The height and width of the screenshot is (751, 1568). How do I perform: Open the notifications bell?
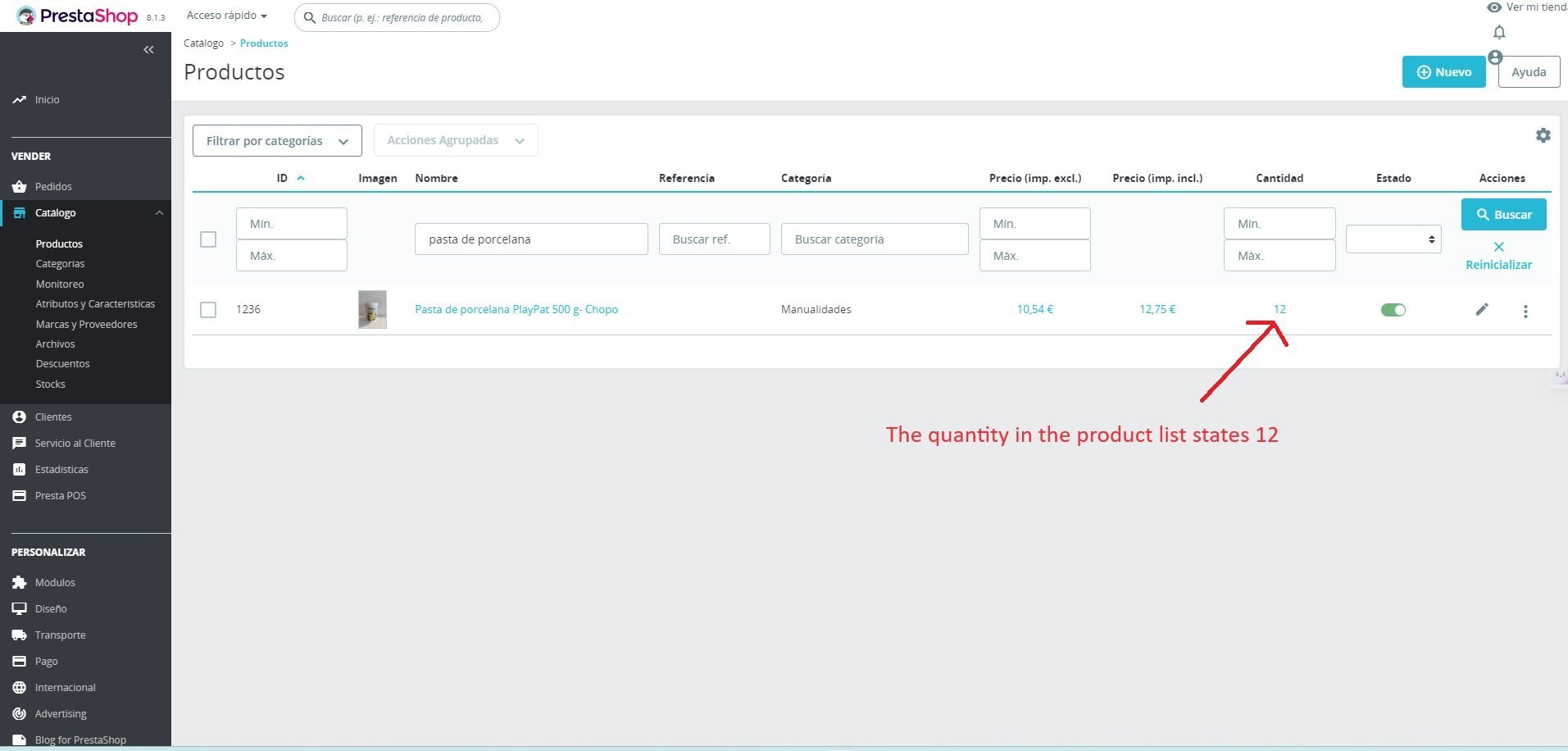1499,32
